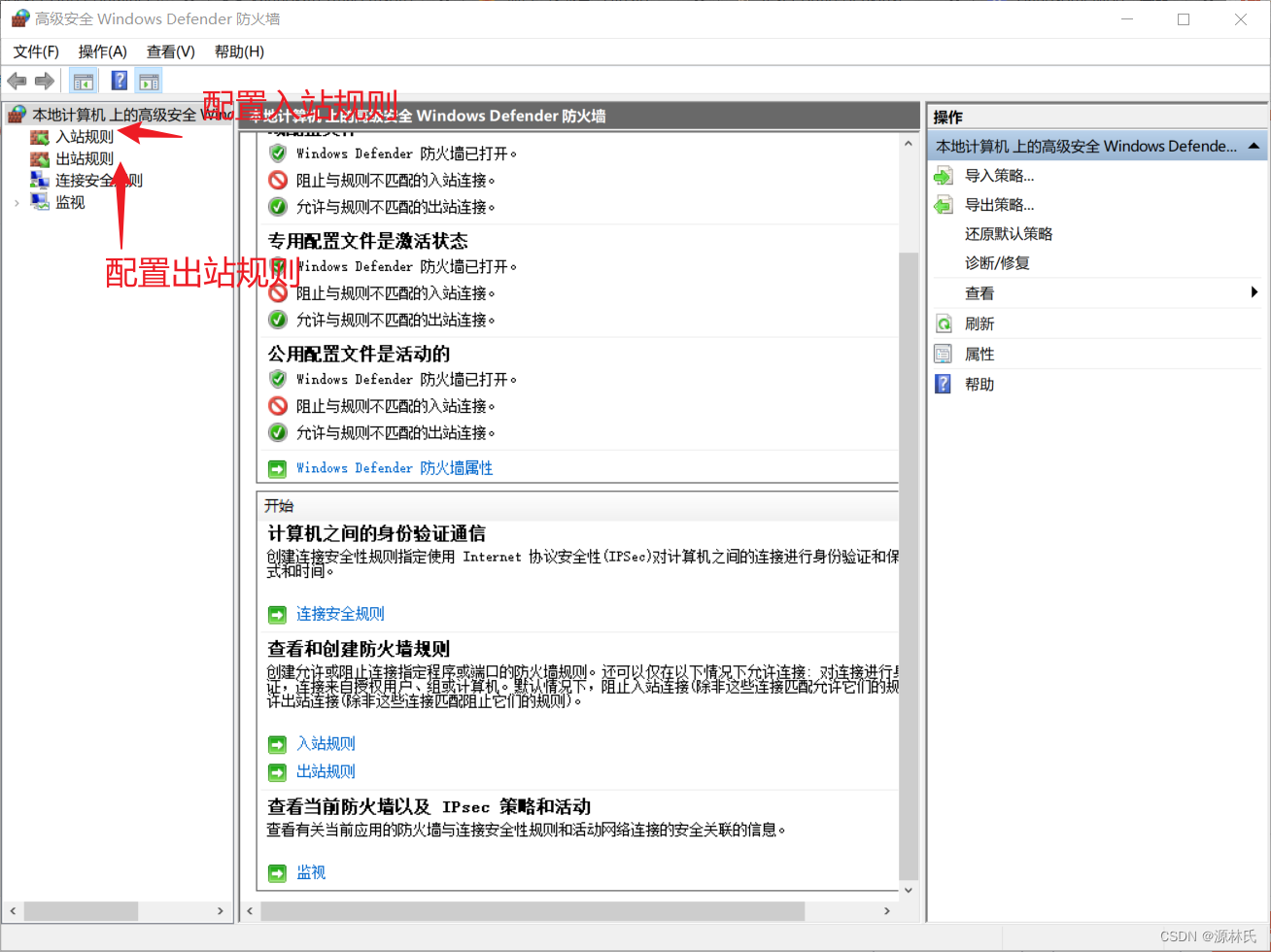Click the center pane vertical scrollbar thumb
Screen dimensions: 1271x952
coord(909,565)
